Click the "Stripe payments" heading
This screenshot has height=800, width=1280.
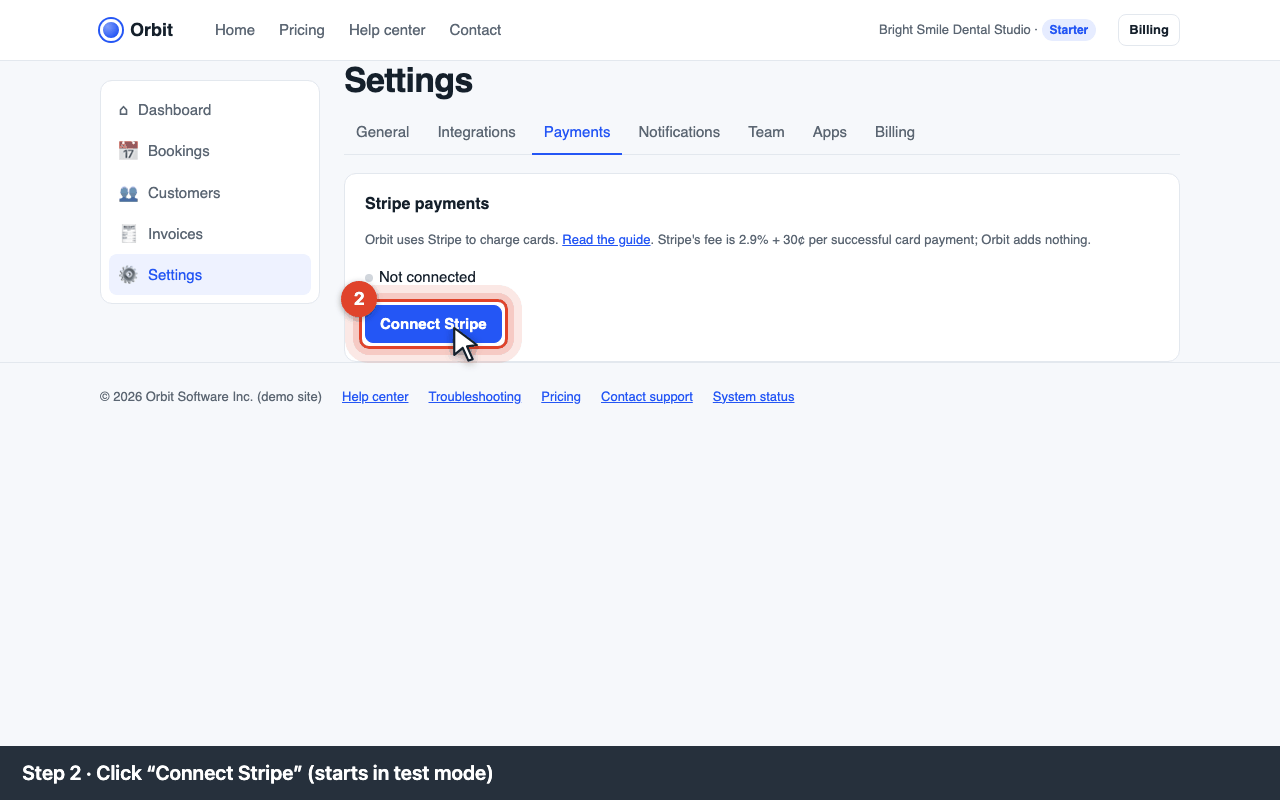click(427, 204)
